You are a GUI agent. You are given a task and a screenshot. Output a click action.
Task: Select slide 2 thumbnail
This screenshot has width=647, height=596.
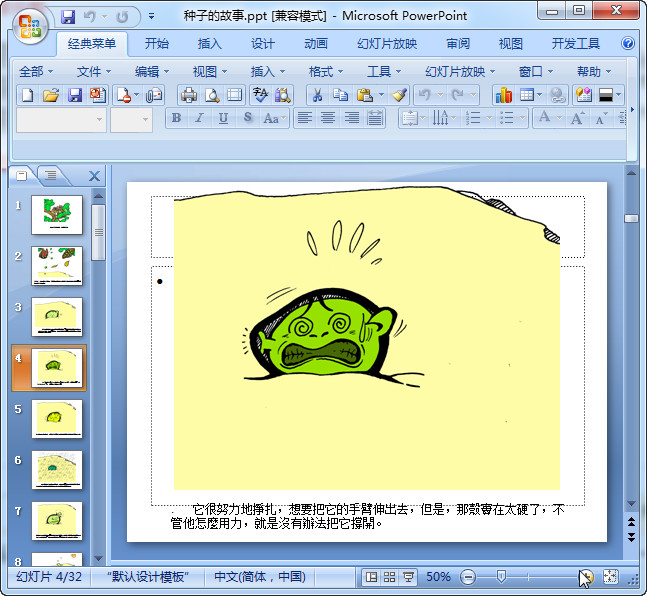(x=57, y=266)
